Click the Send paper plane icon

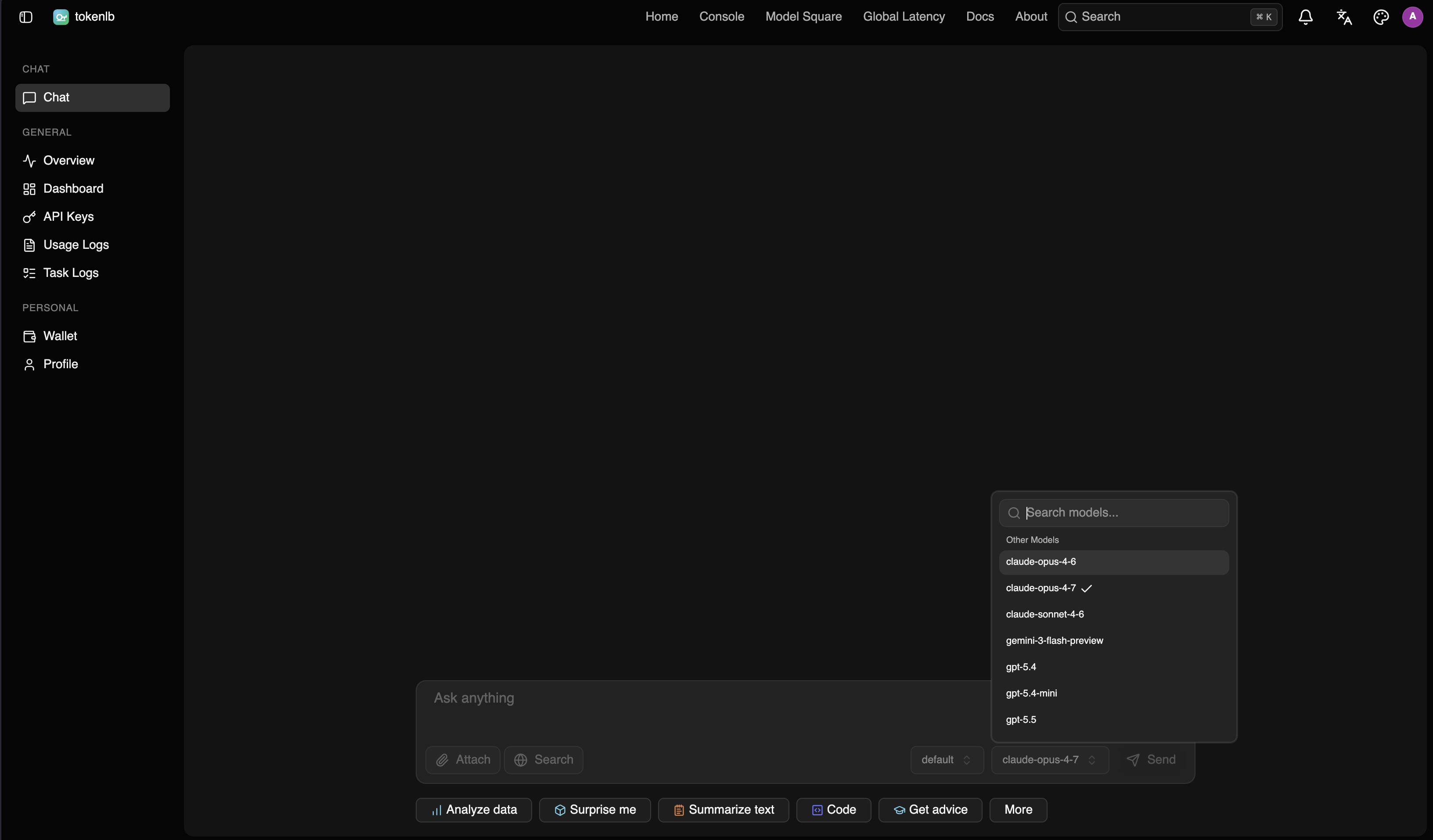1133,760
